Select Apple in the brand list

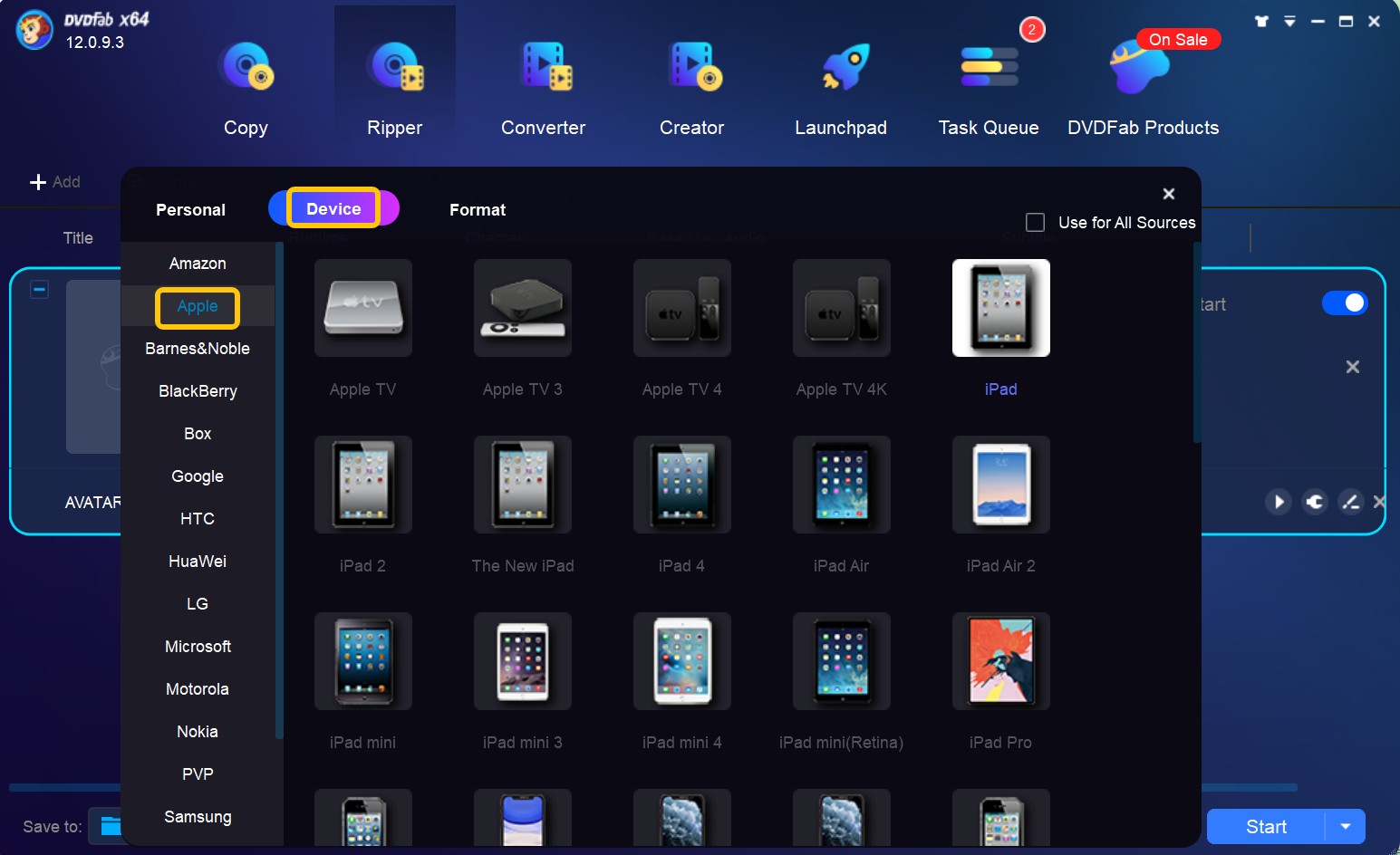pos(198,306)
